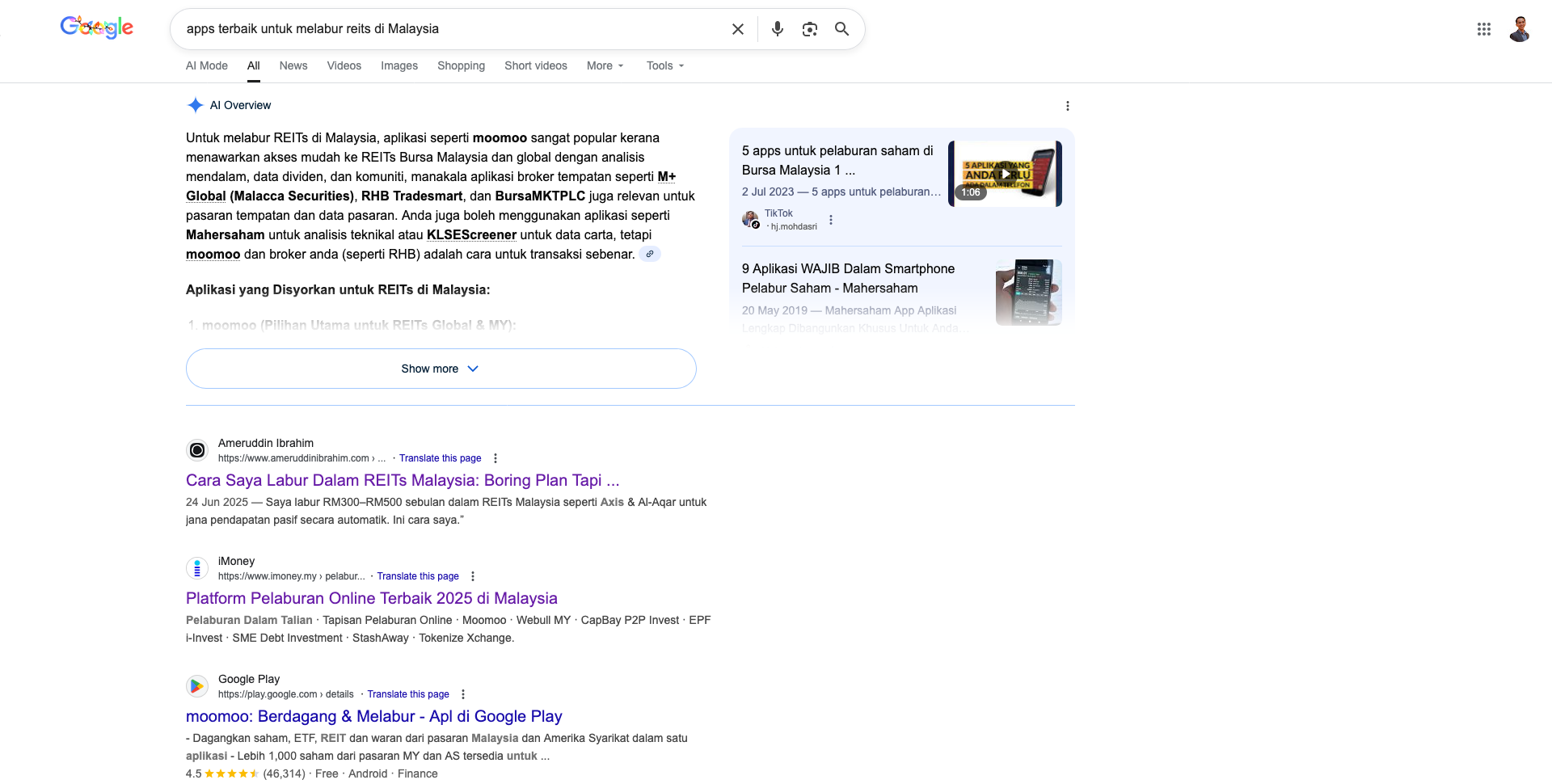
Task: Click Translate this page for iMoney result
Action: click(417, 576)
